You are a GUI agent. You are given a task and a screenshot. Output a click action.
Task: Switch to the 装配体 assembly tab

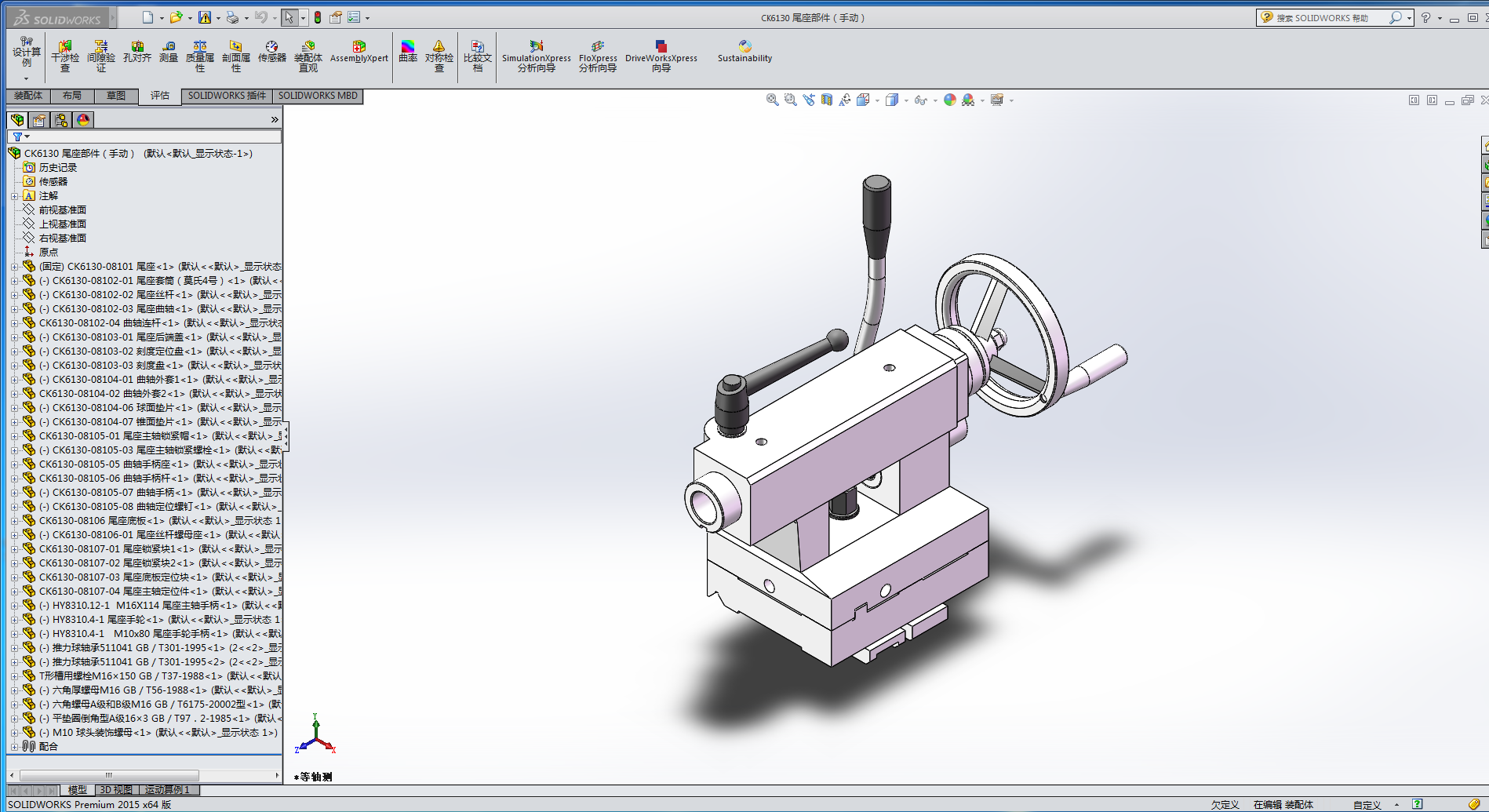click(x=28, y=96)
